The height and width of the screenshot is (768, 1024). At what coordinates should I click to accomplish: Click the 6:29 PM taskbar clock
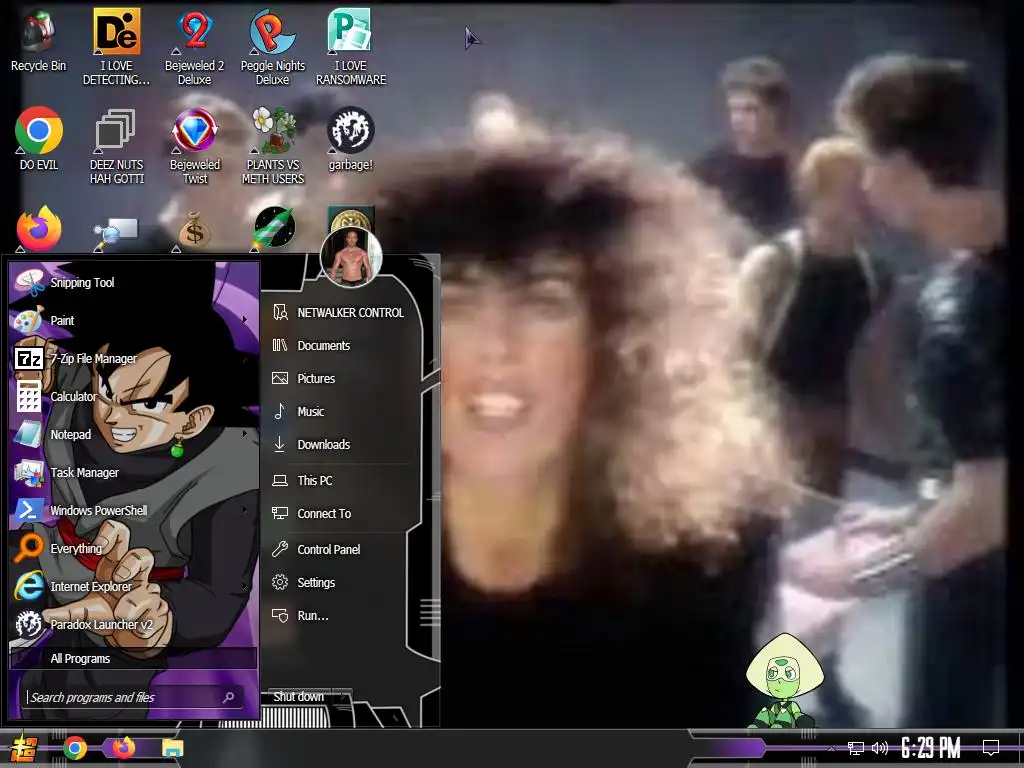pos(930,748)
